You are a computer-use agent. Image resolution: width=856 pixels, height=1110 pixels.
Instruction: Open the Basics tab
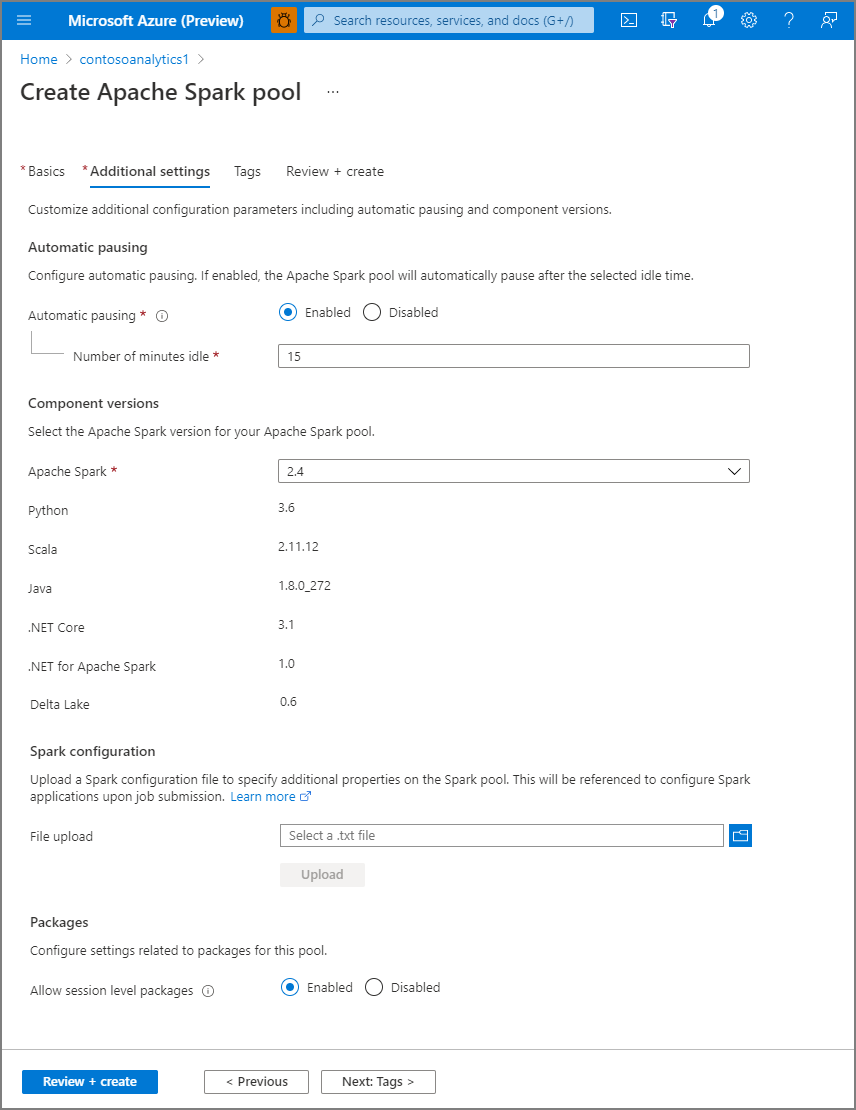click(x=46, y=171)
